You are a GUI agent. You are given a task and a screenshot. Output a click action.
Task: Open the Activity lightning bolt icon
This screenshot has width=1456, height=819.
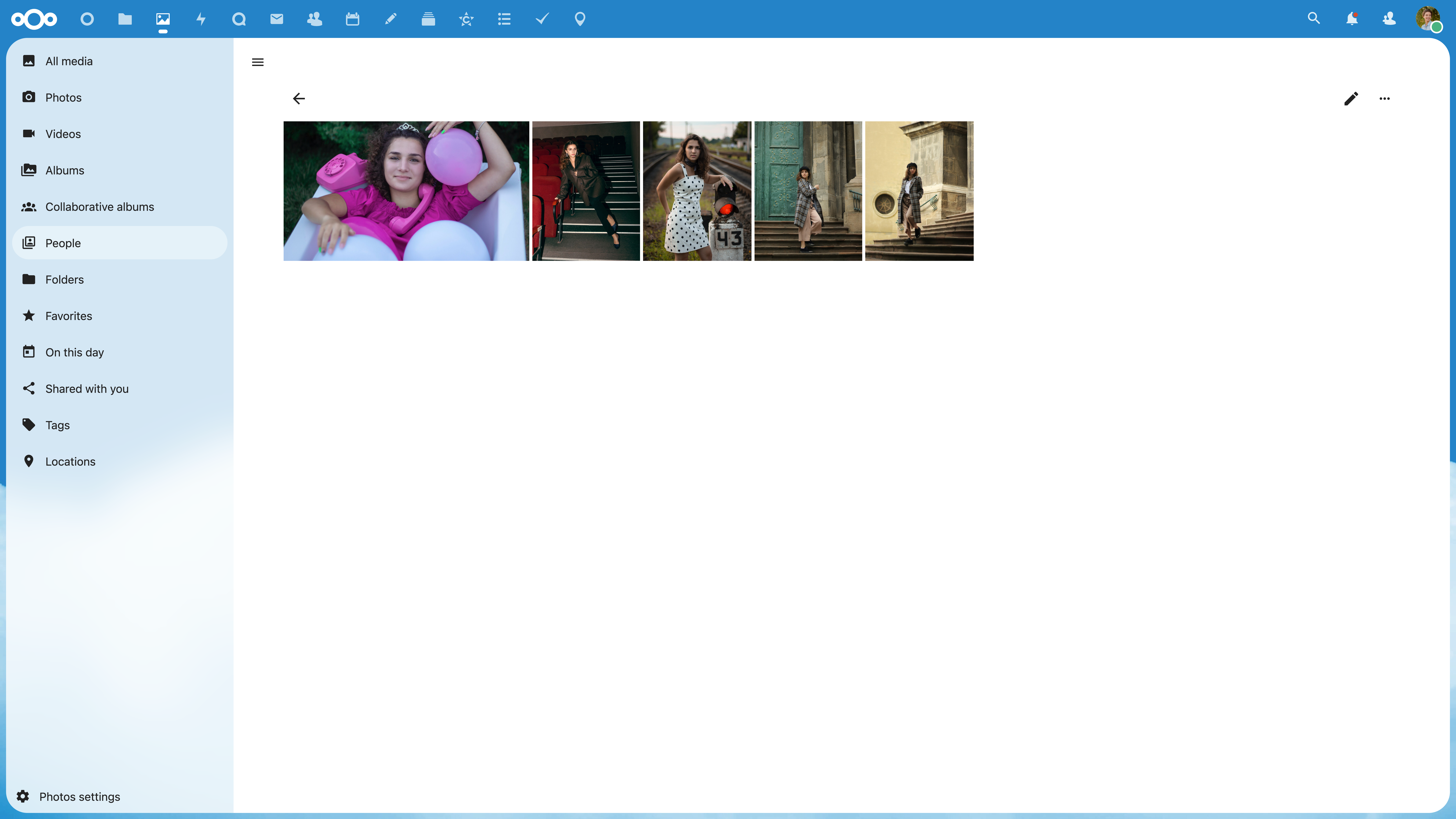201,19
